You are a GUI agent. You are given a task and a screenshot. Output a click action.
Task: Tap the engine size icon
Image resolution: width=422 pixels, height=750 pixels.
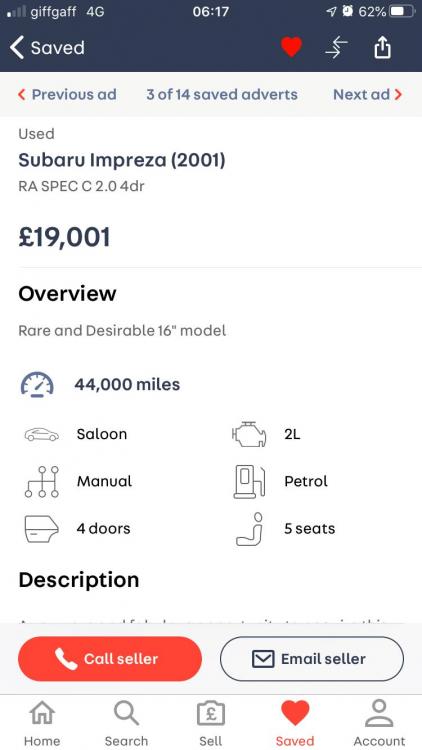coord(249,434)
